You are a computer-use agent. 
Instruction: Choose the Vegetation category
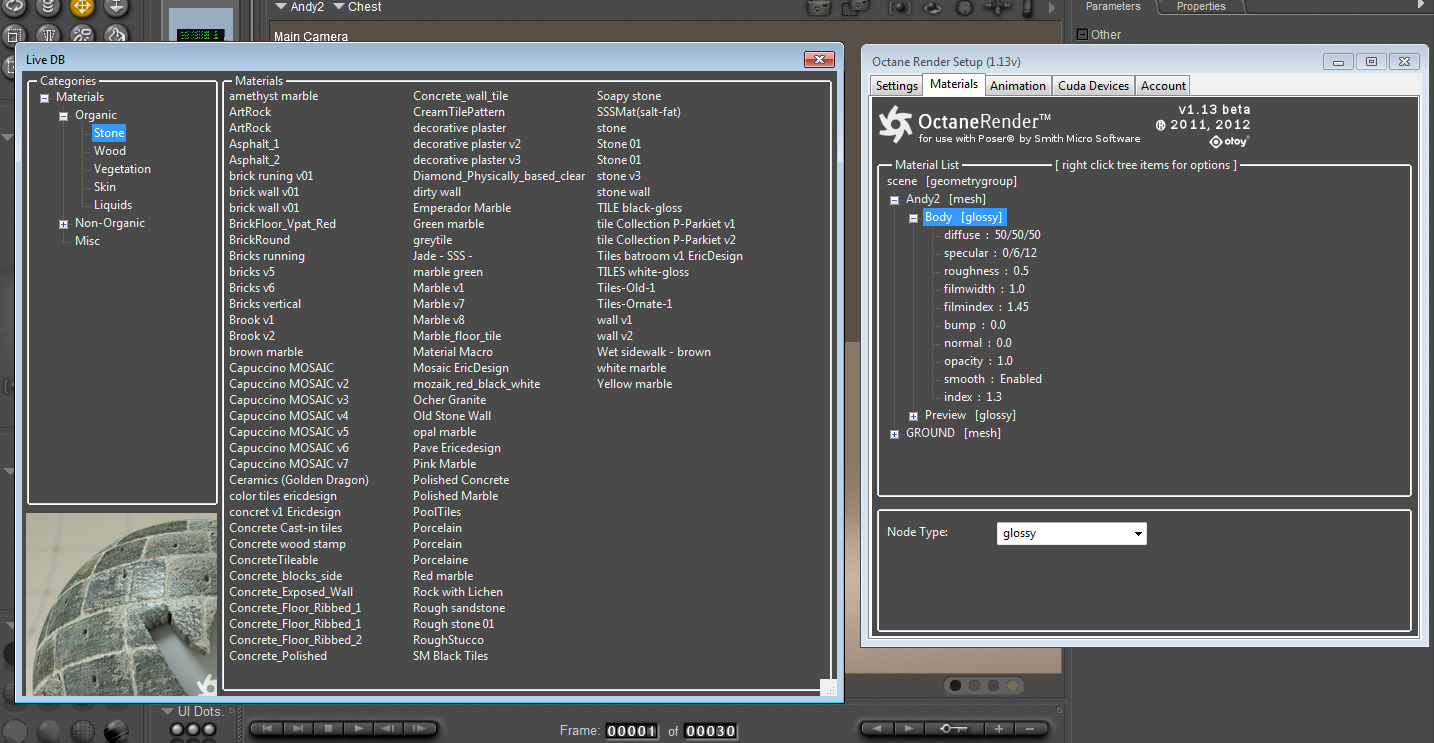point(122,169)
